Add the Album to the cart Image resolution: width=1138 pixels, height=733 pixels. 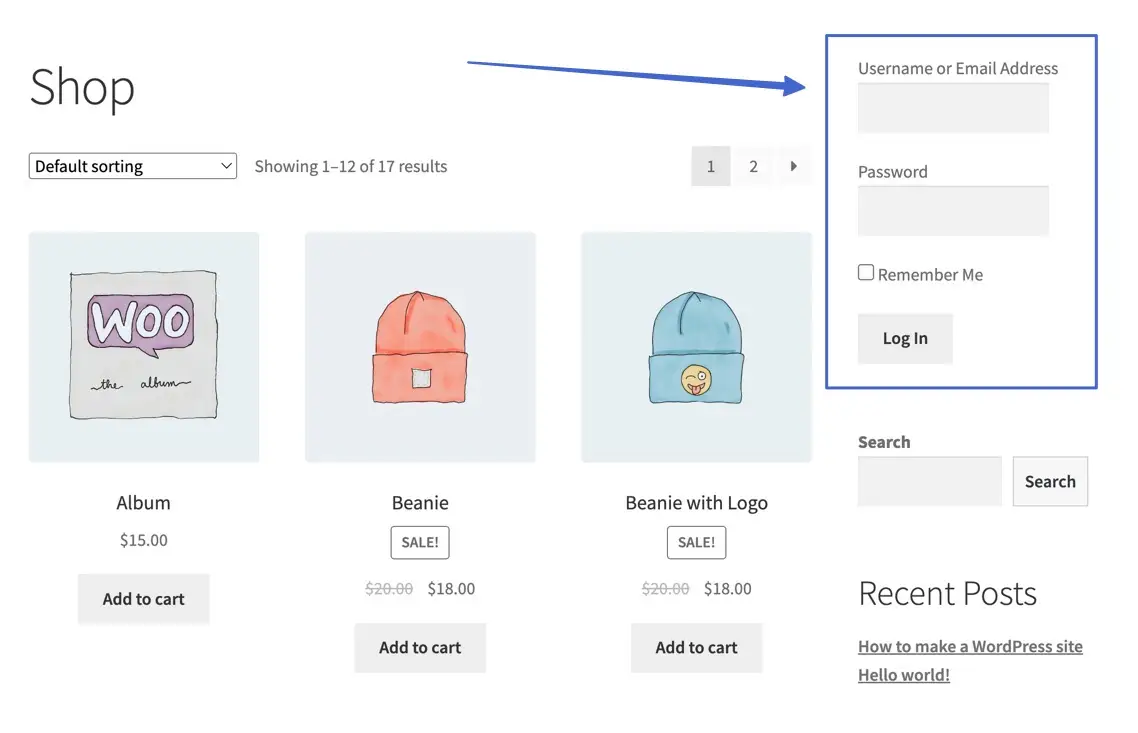click(143, 598)
